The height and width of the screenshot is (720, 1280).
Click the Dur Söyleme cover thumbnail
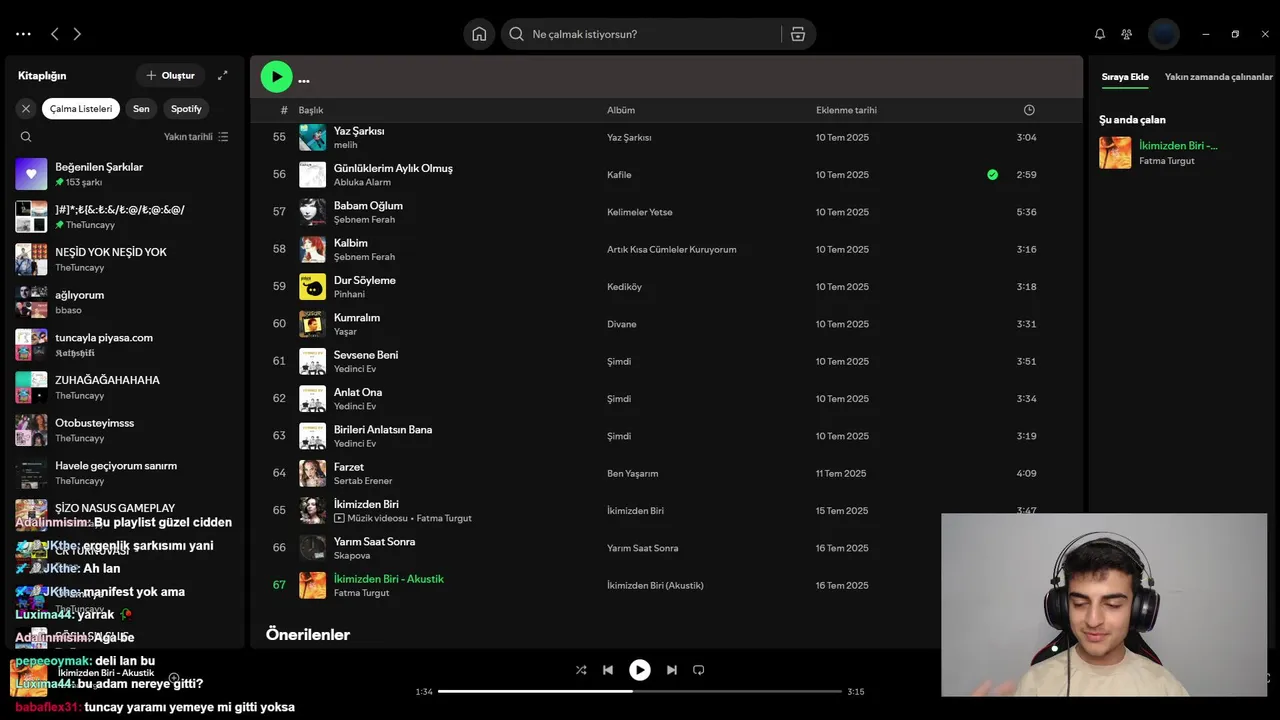coord(312,286)
